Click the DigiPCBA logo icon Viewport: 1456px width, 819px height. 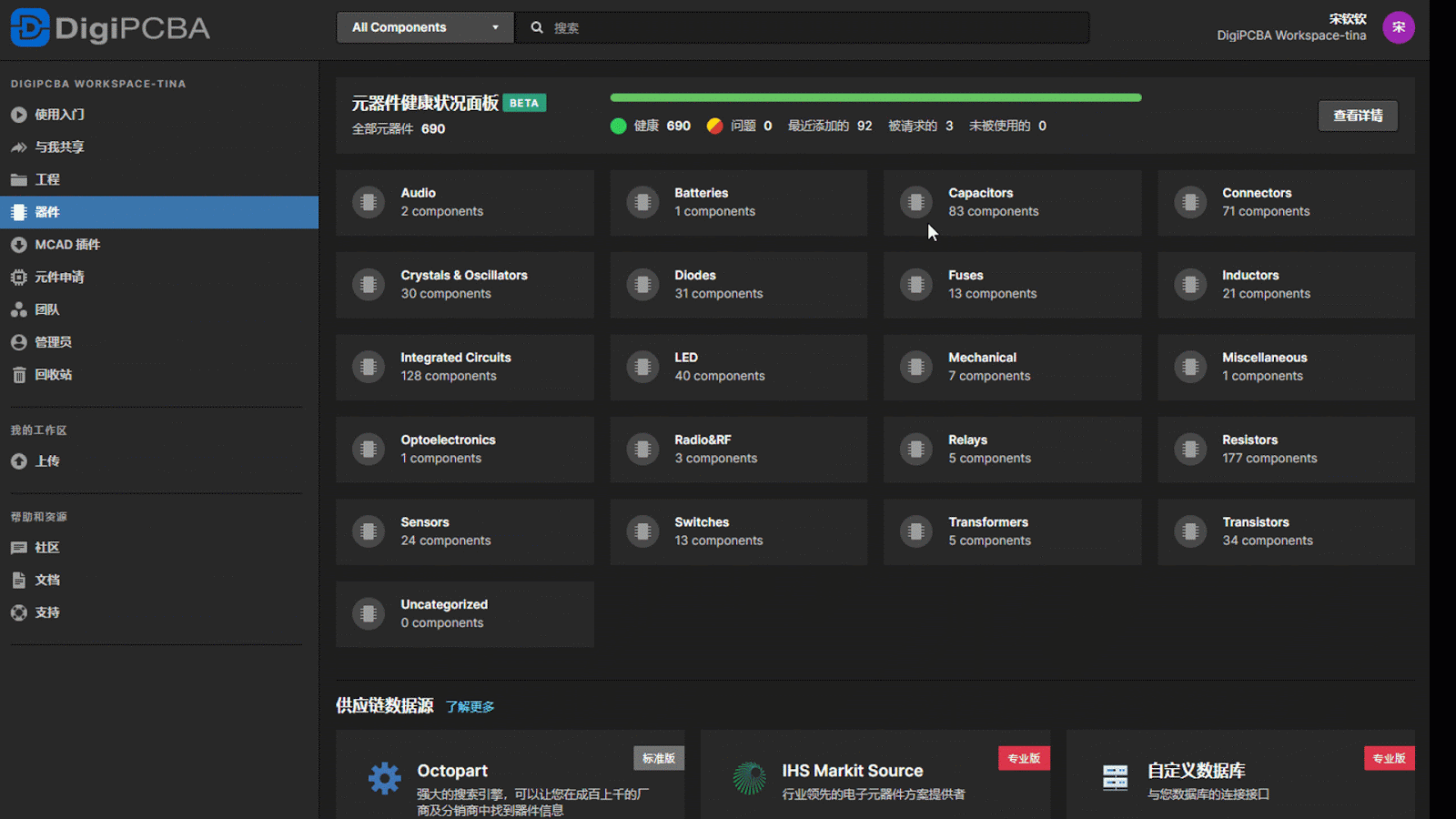[x=30, y=27]
